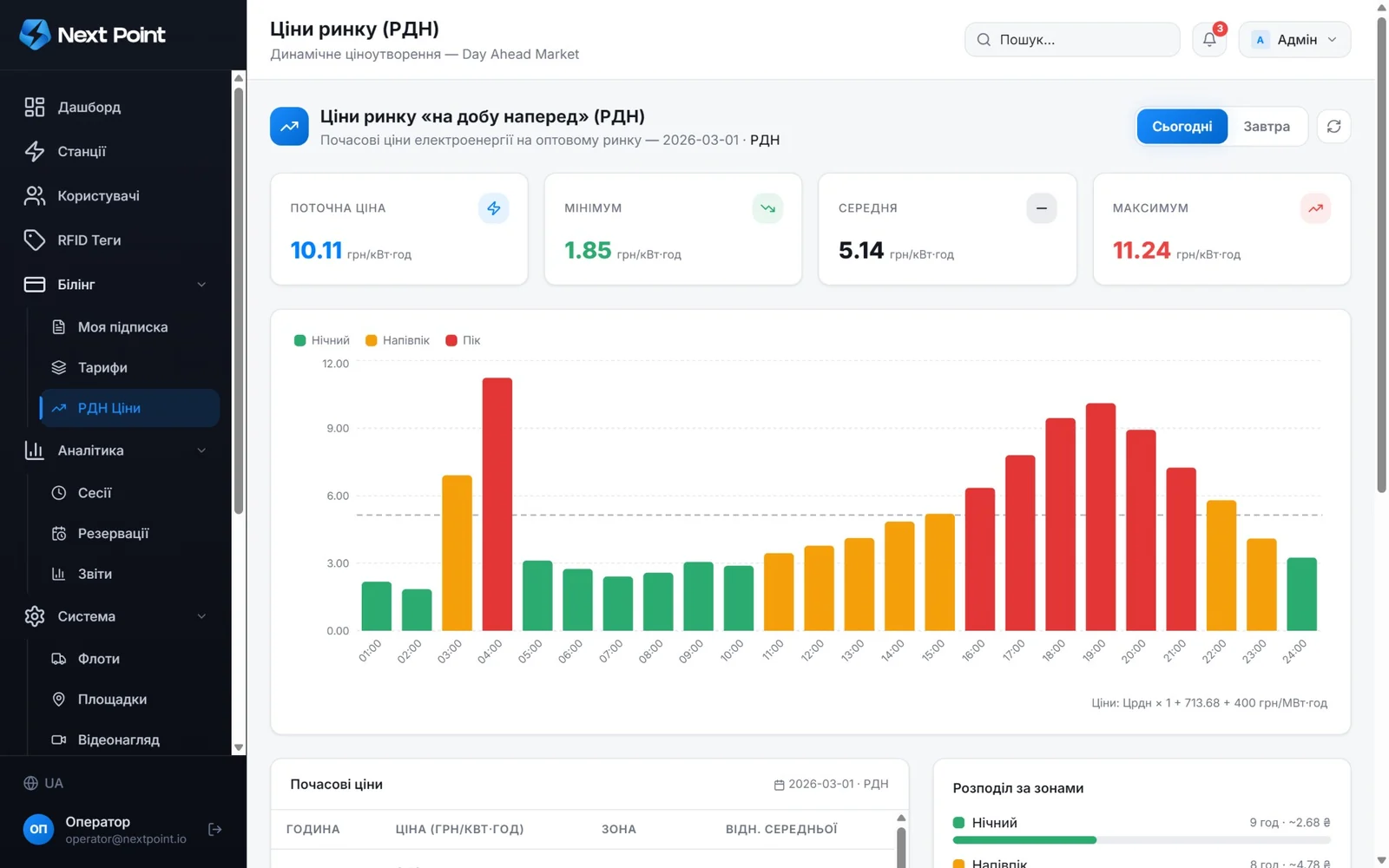The image size is (1389, 868).
Task: Click the sidebar scrollbar down arrow
Action: coord(239,747)
